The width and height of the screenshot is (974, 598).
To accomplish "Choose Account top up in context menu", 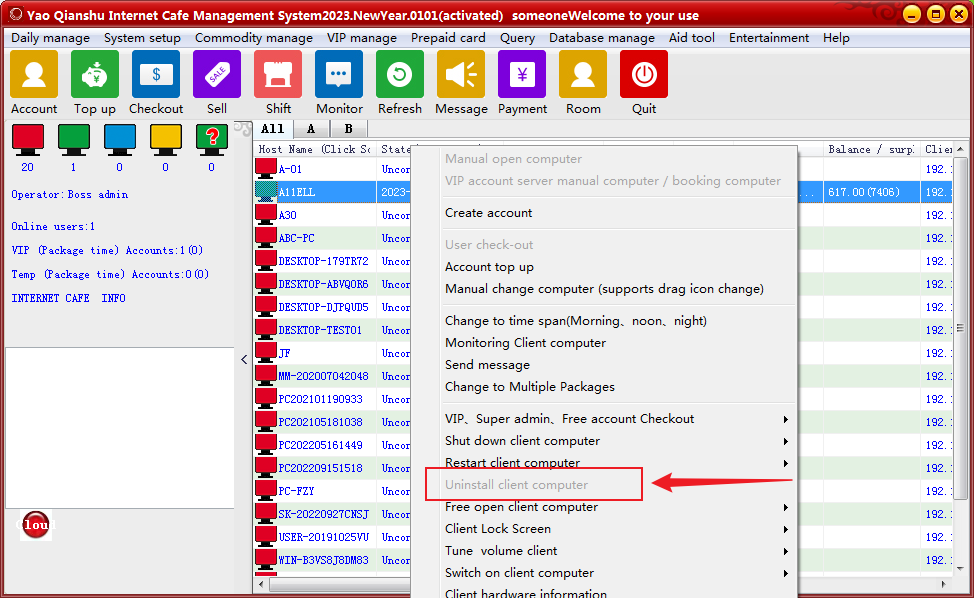I will click(489, 267).
